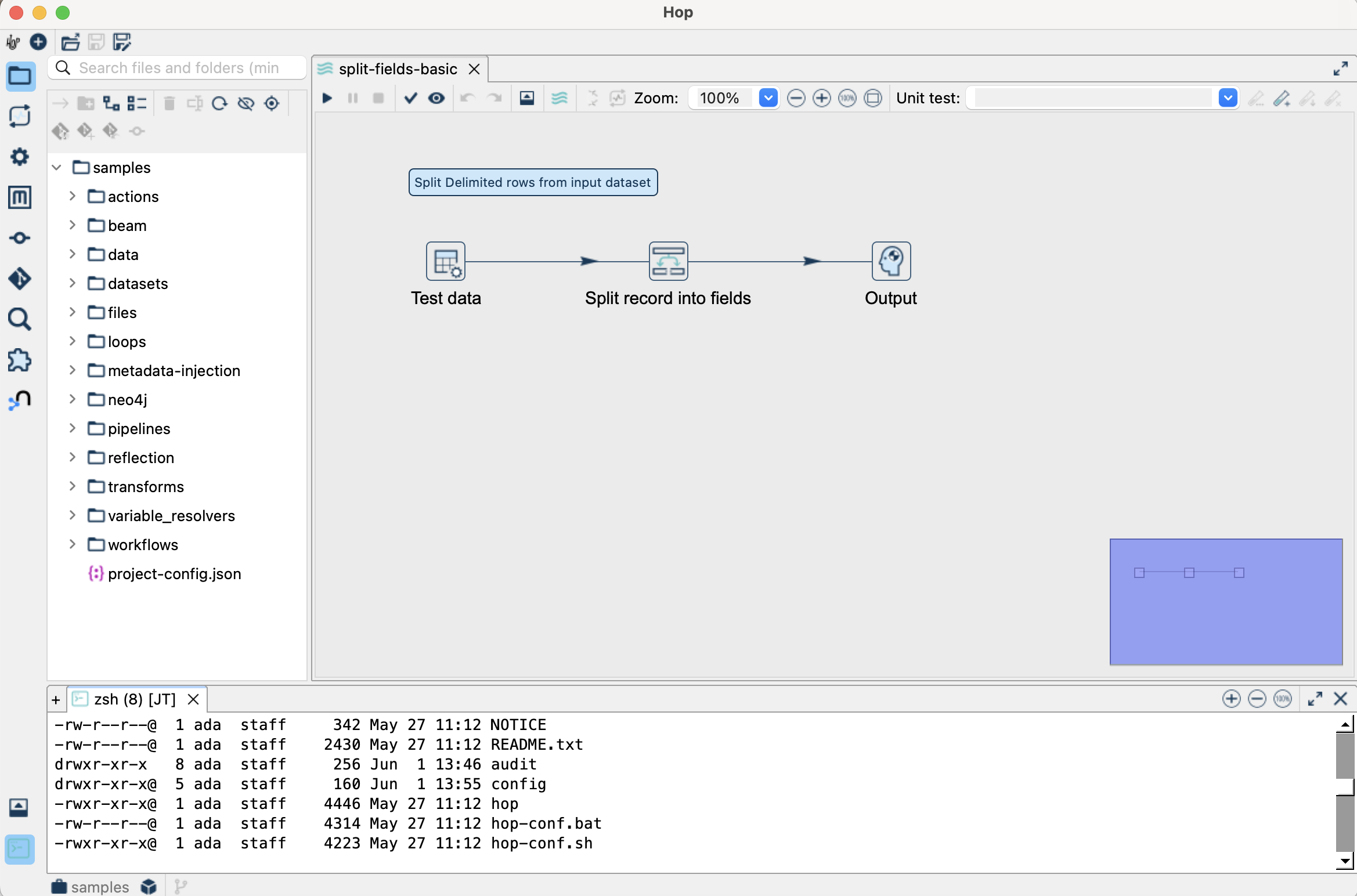Click the samples project in status bar
The width and height of the screenshot is (1357, 896).
pos(90,887)
